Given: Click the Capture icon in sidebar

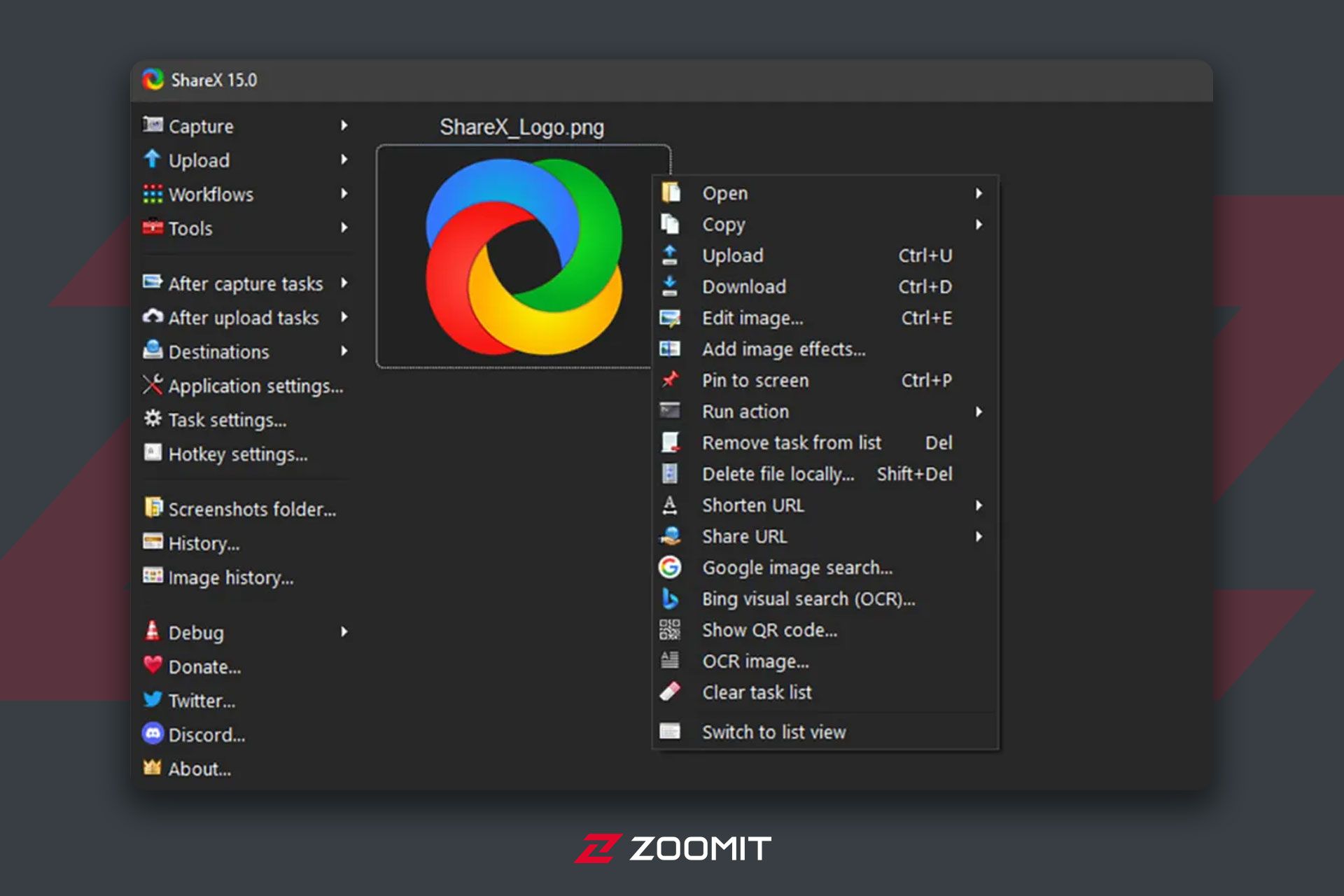Looking at the screenshot, I should tap(153, 125).
